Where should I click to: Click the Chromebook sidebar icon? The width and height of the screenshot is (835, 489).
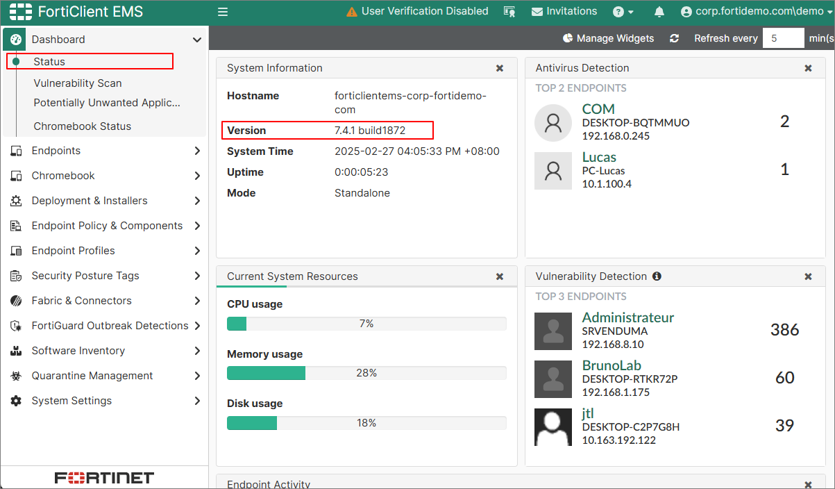point(16,176)
